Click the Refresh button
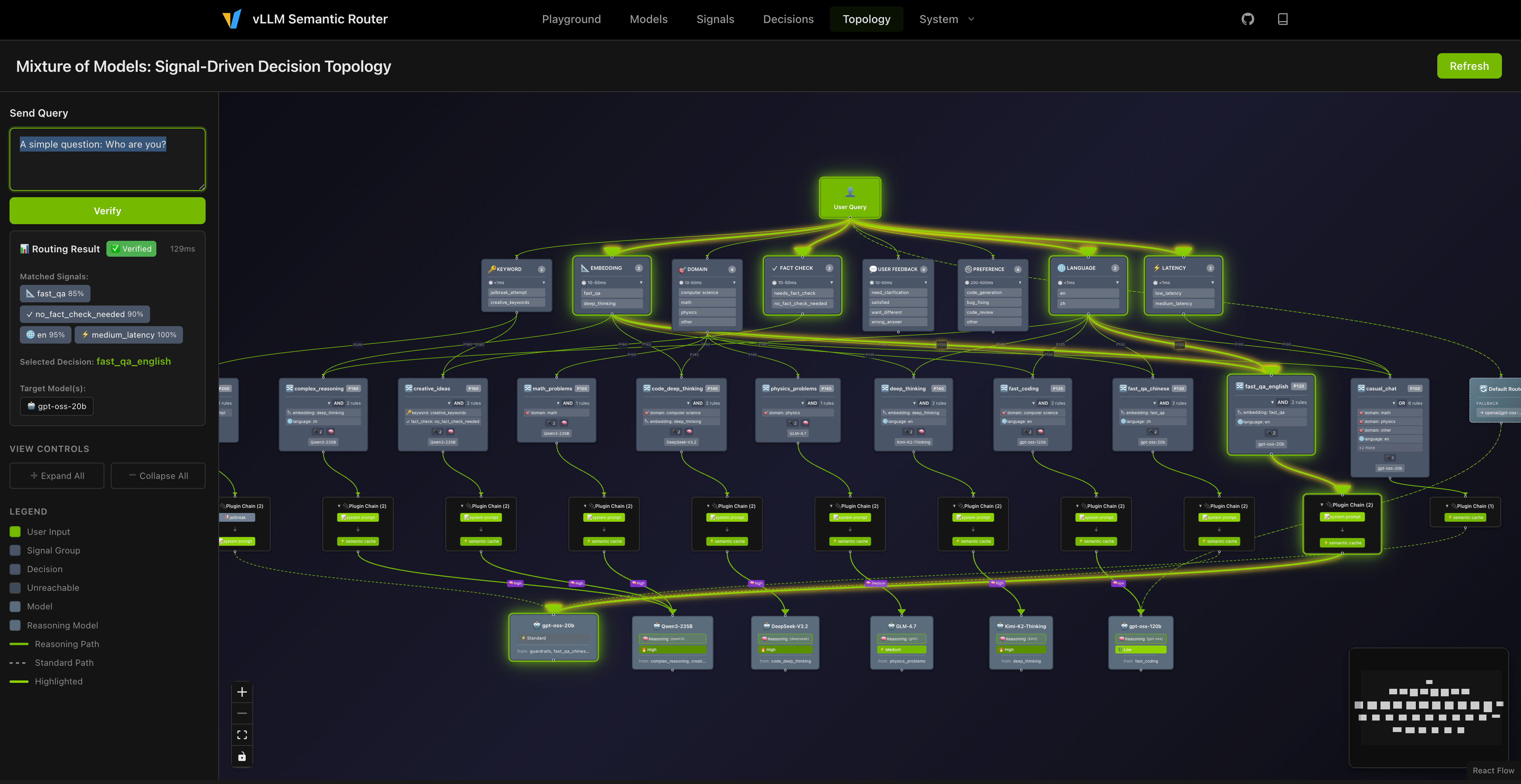Screen dimensions: 1521x784 1469,66
